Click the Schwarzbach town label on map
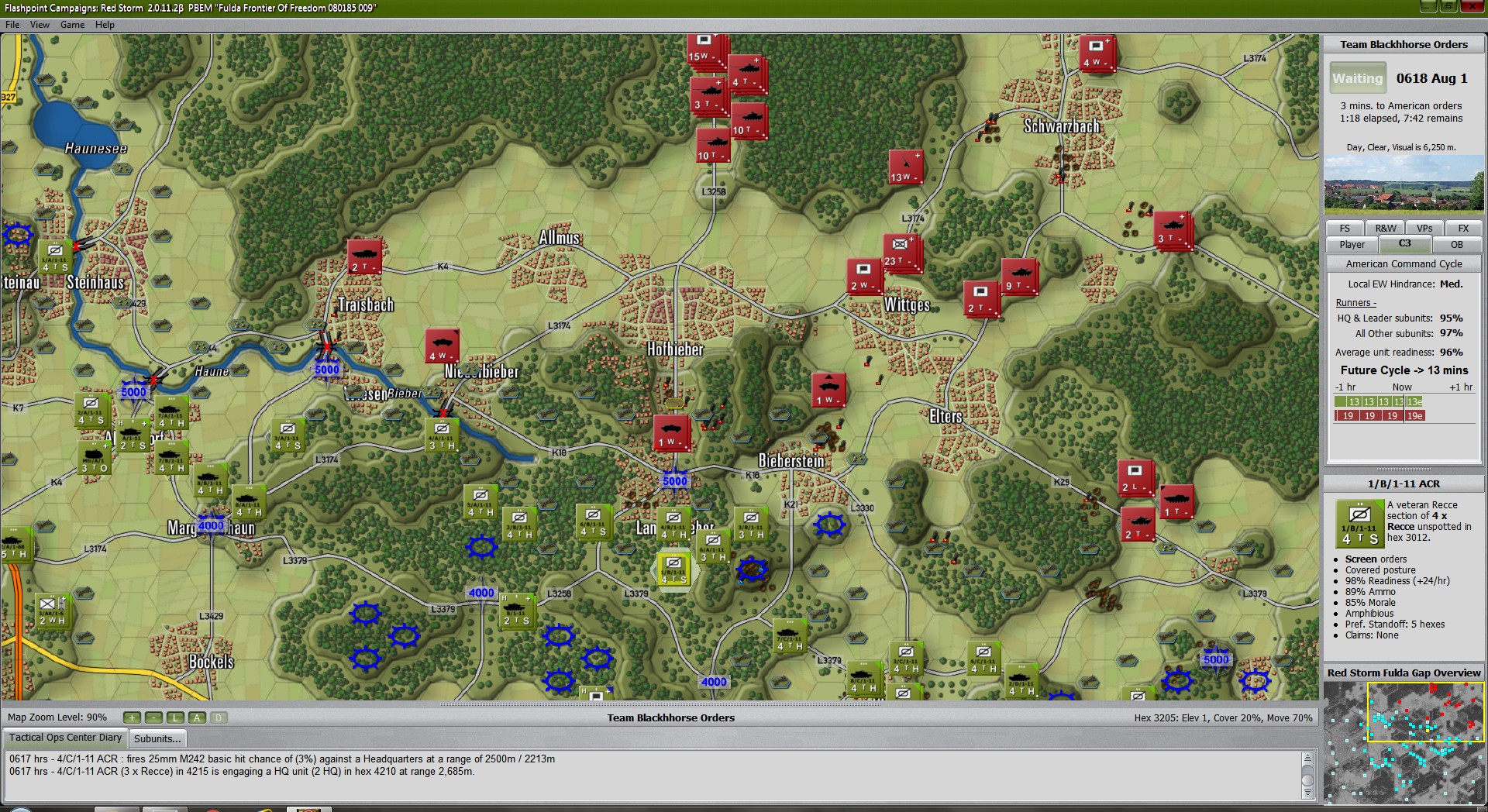Image resolution: width=1488 pixels, height=812 pixels. pos(1062,126)
